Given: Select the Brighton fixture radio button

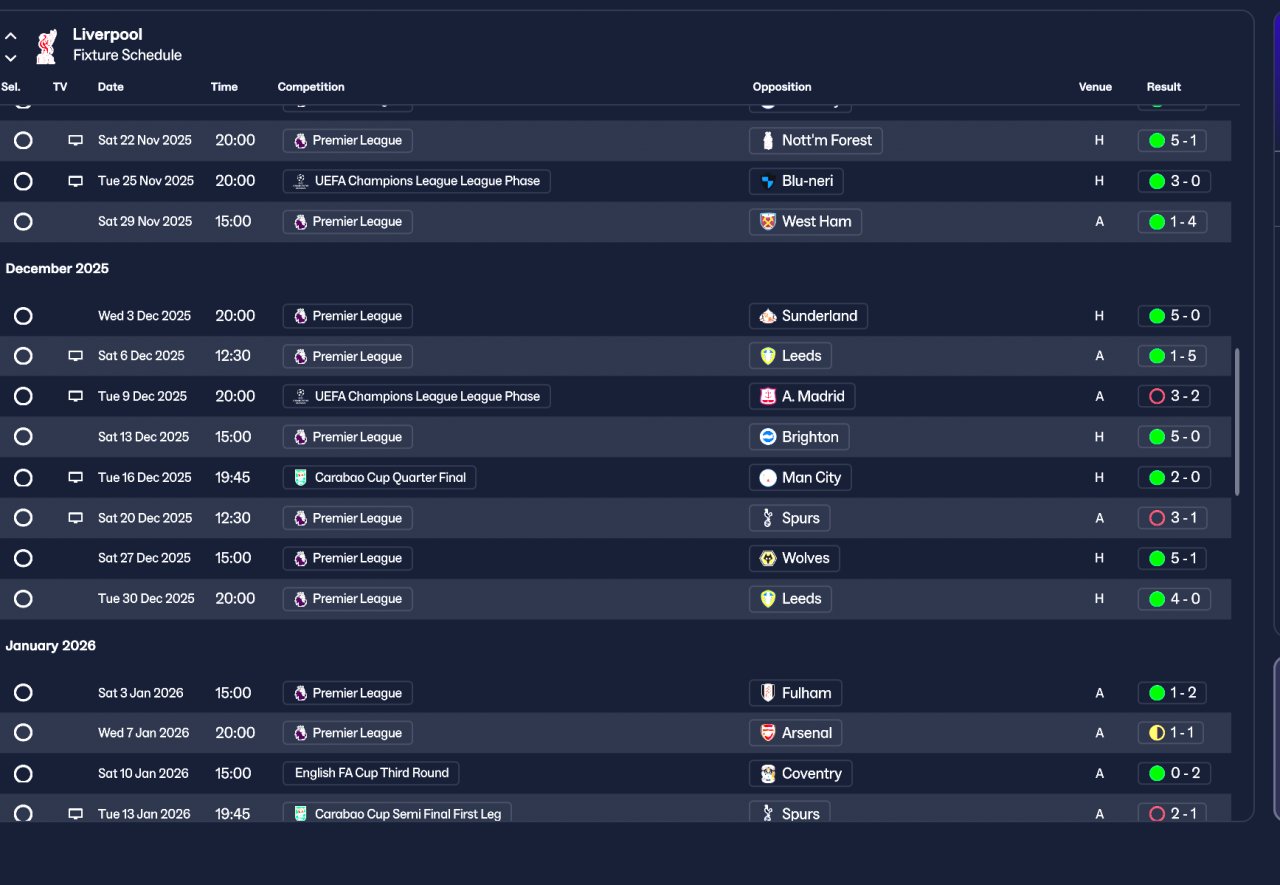Looking at the screenshot, I should [x=23, y=437].
